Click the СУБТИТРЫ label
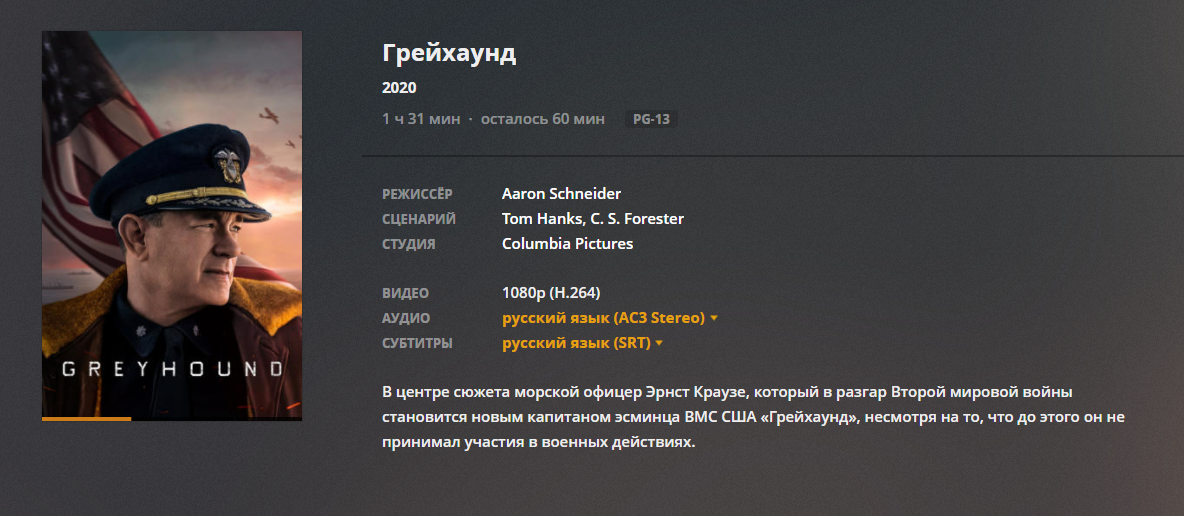This screenshot has width=1184, height=516. pos(417,343)
